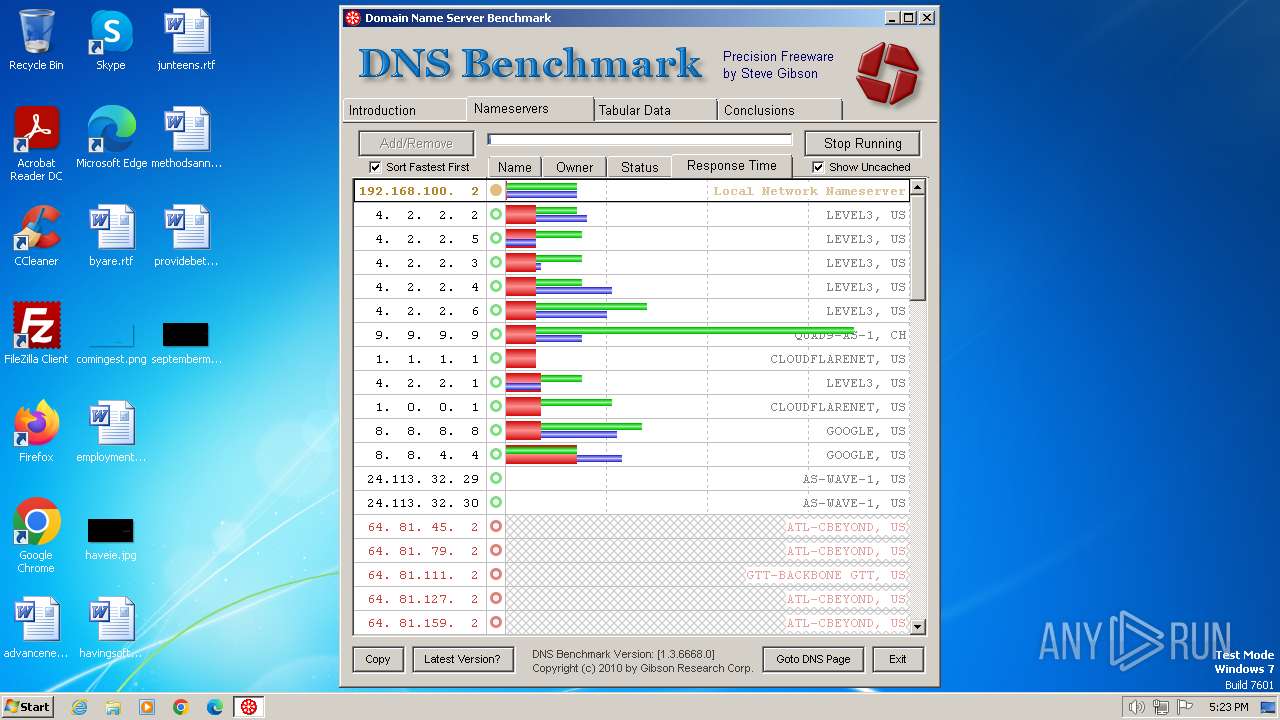Click Chrome icon in the taskbar
Screen dimensions: 1280x720
[181, 707]
